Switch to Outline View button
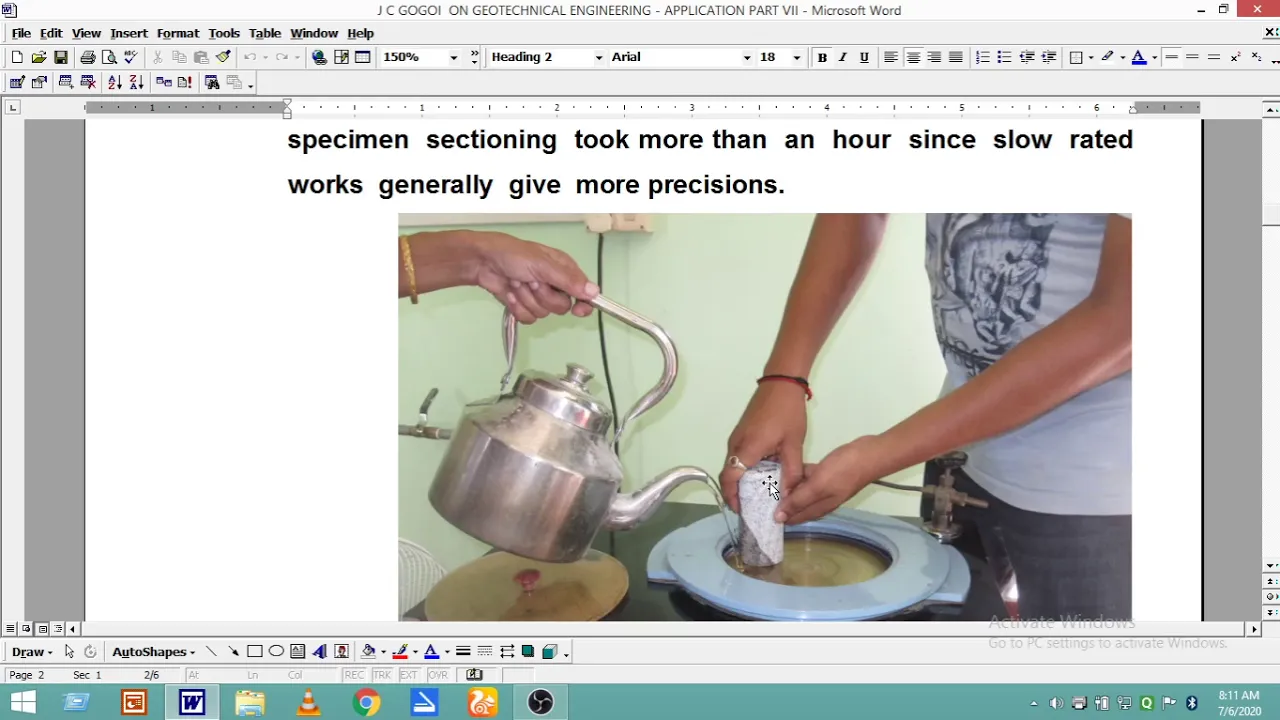Screen dimensions: 1280x720 coord(58,629)
